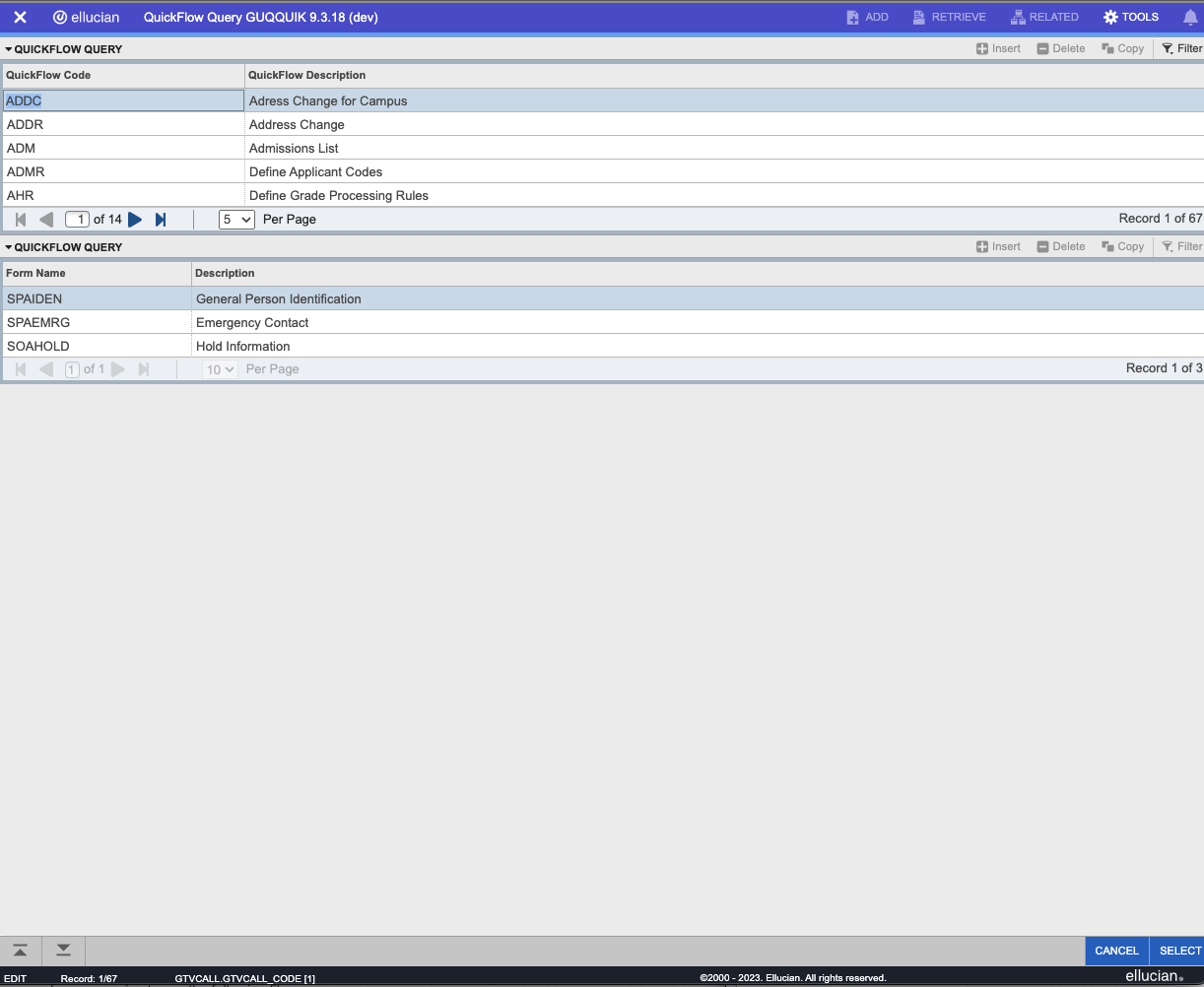Select the ADMR Define Applicant Codes row
Screen dimensions: 1204x987
coord(315,171)
